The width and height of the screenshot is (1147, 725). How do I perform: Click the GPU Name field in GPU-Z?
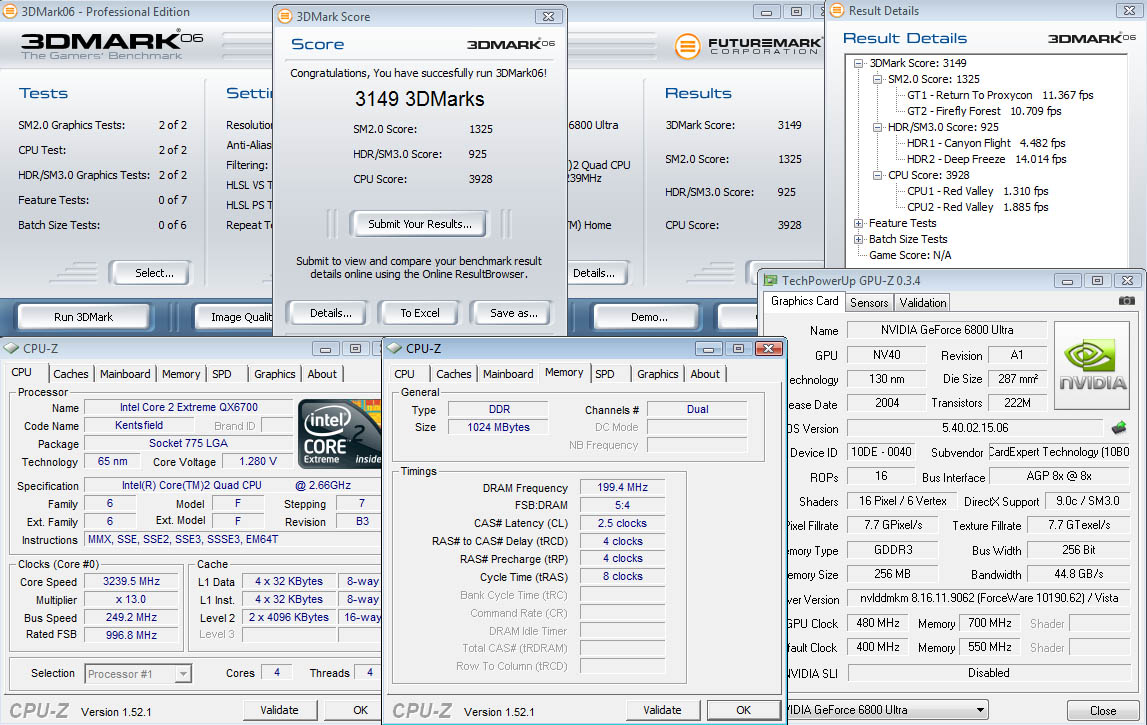click(x=947, y=330)
